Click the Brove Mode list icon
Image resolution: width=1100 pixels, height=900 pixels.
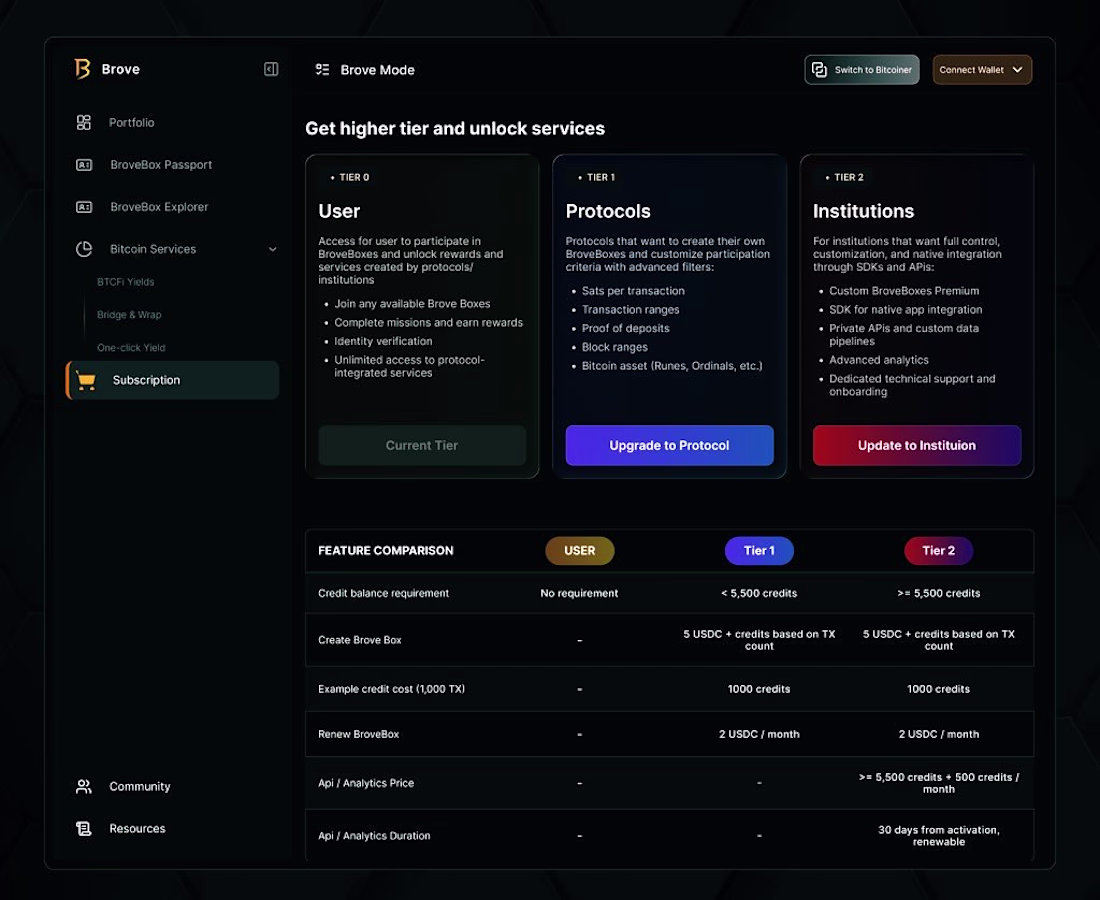(x=322, y=70)
